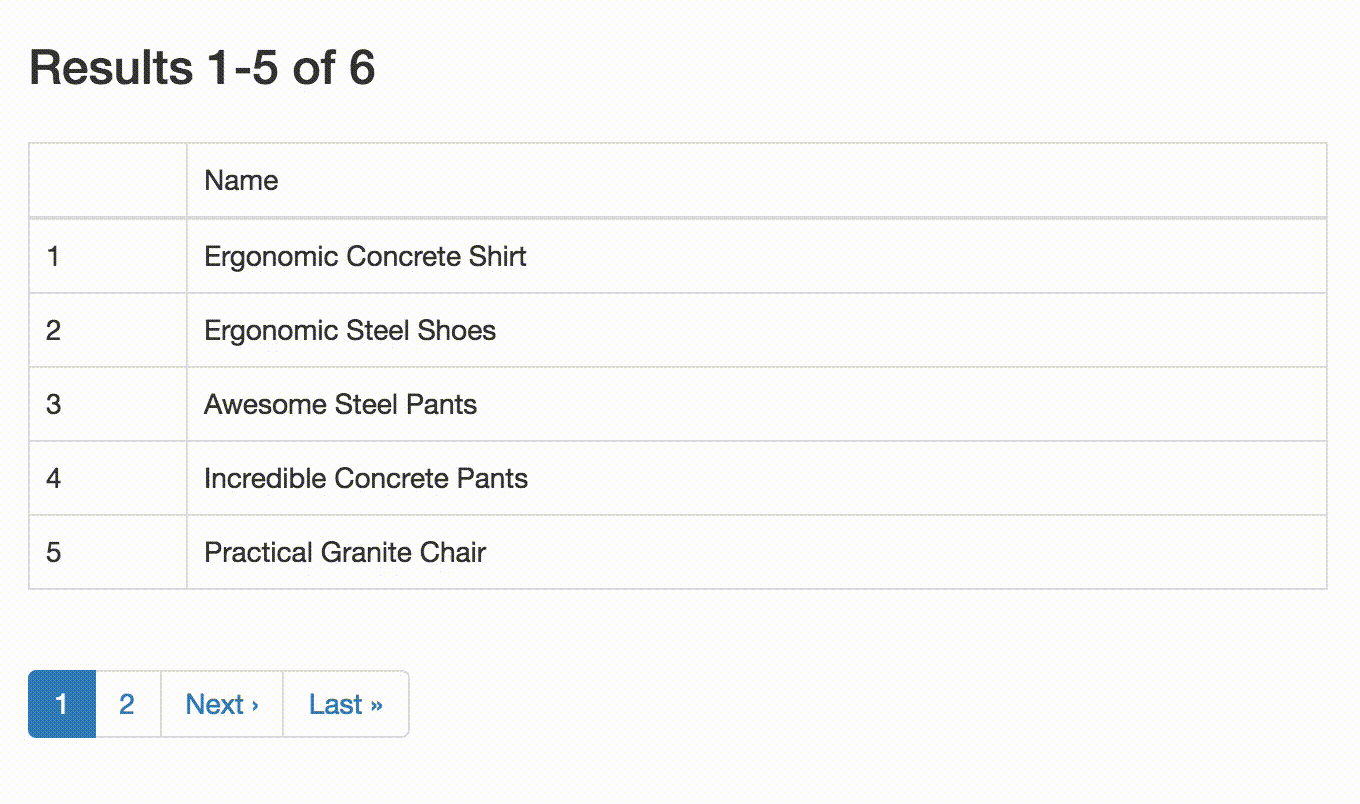Select Ergonomic Steel Shoes row name
Viewport: 1360px width, 804px height.
pyautogui.click(x=350, y=331)
